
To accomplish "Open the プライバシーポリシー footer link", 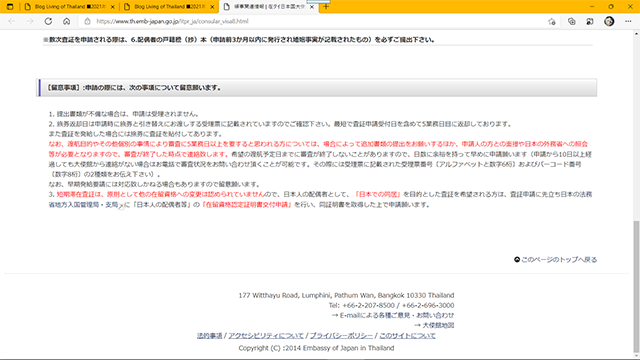I will click(x=341, y=336).
